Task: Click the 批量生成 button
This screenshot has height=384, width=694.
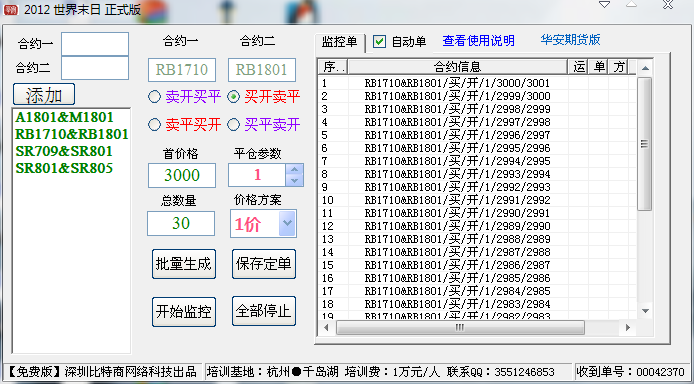Action: tap(184, 264)
